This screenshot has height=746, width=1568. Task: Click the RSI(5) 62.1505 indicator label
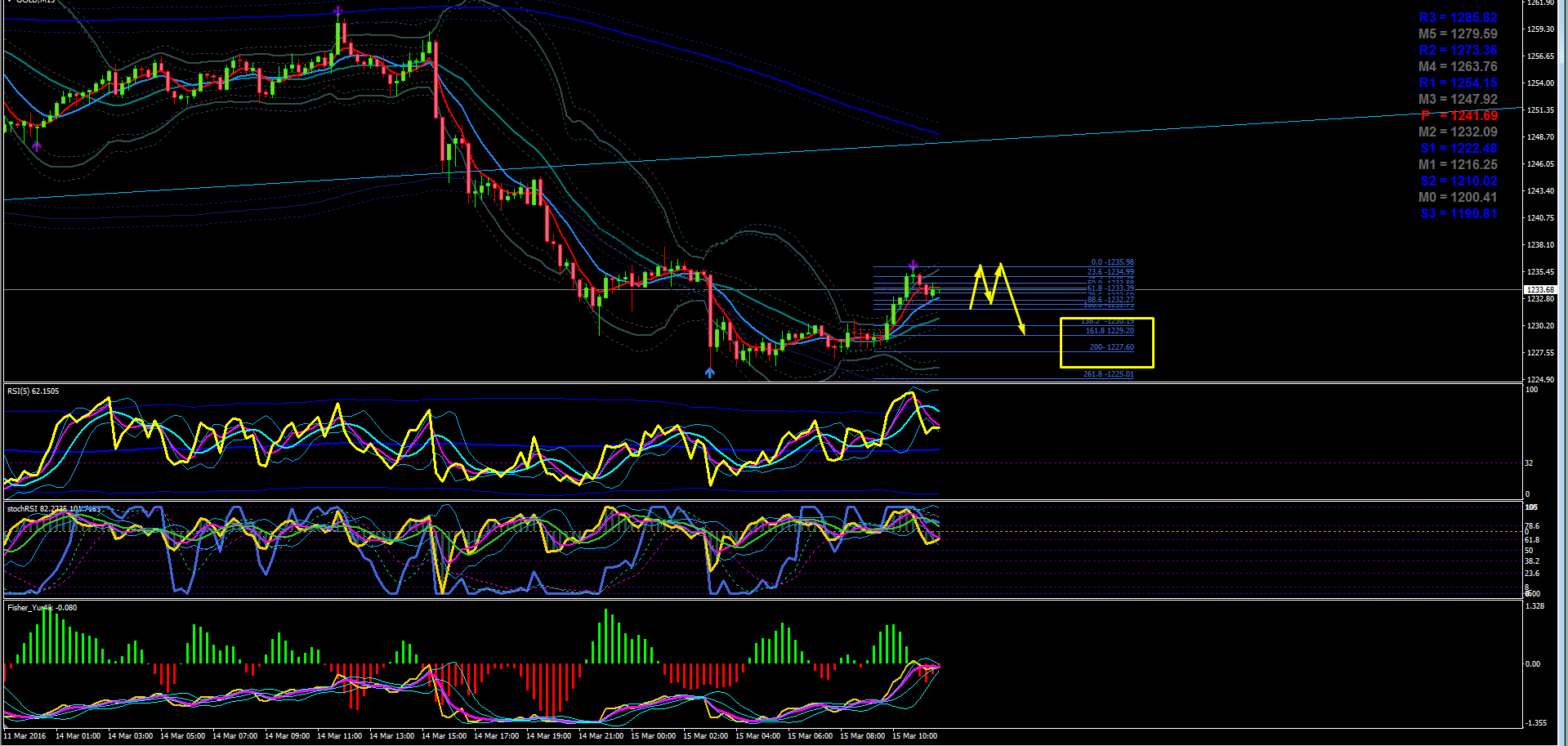[33, 391]
